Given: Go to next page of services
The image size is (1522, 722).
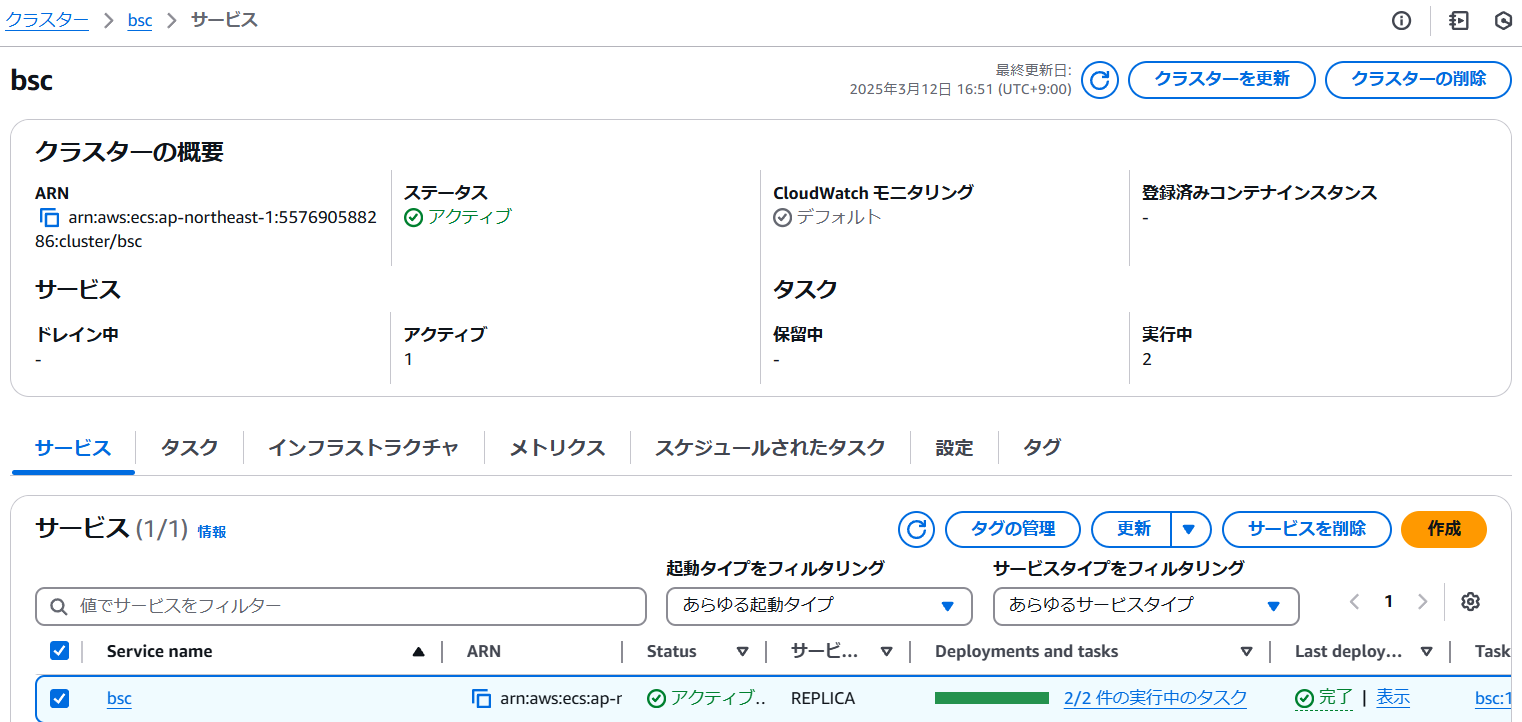Looking at the screenshot, I should pyautogui.click(x=1423, y=601).
